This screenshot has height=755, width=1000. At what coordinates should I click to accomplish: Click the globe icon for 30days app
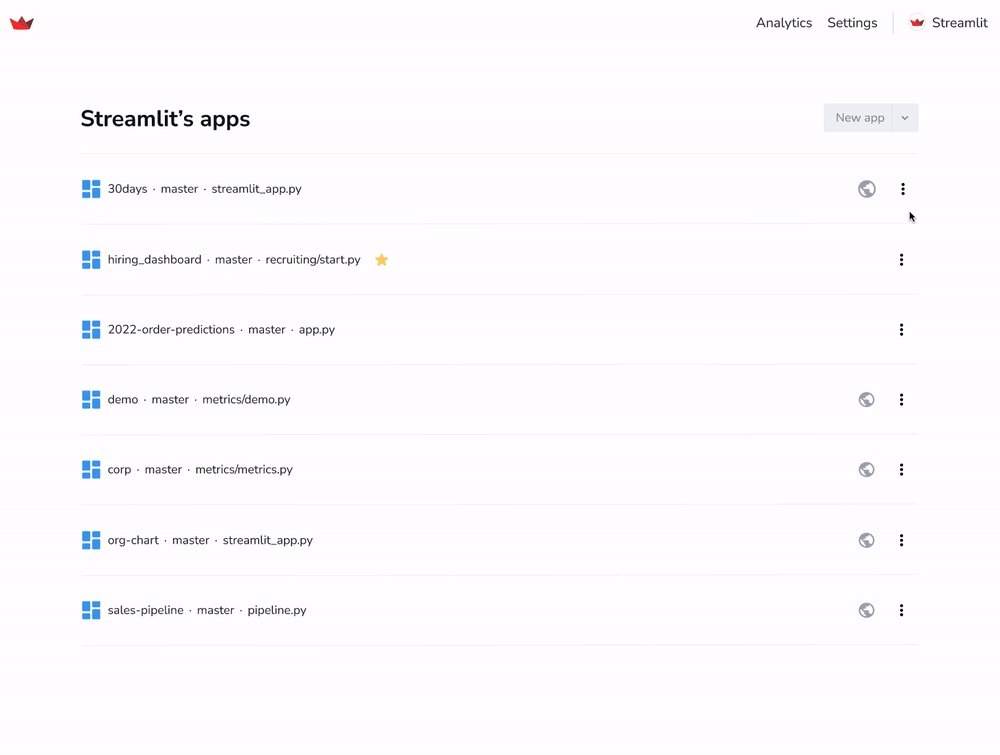867,189
